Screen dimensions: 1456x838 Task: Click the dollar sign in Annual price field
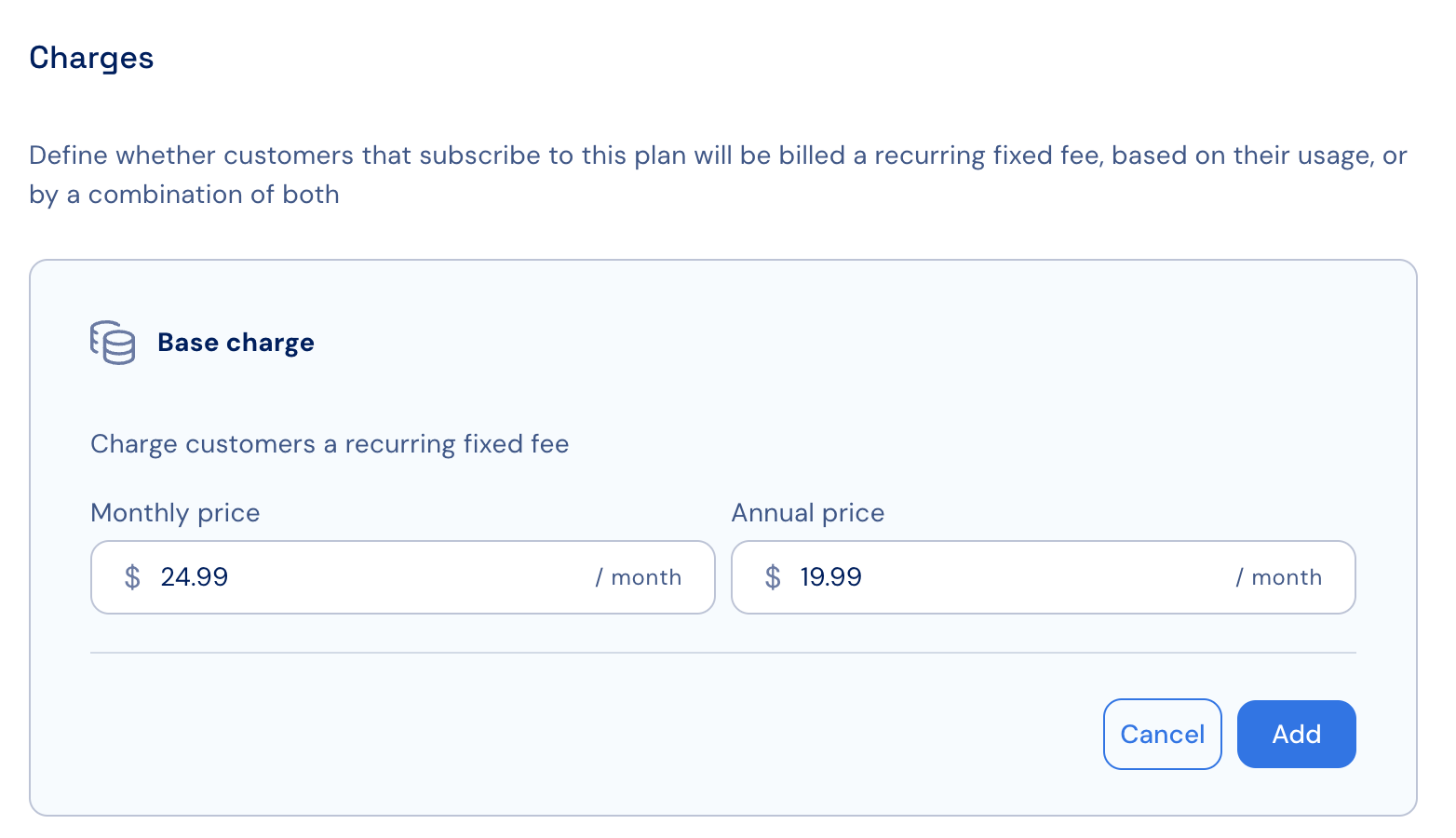(773, 577)
